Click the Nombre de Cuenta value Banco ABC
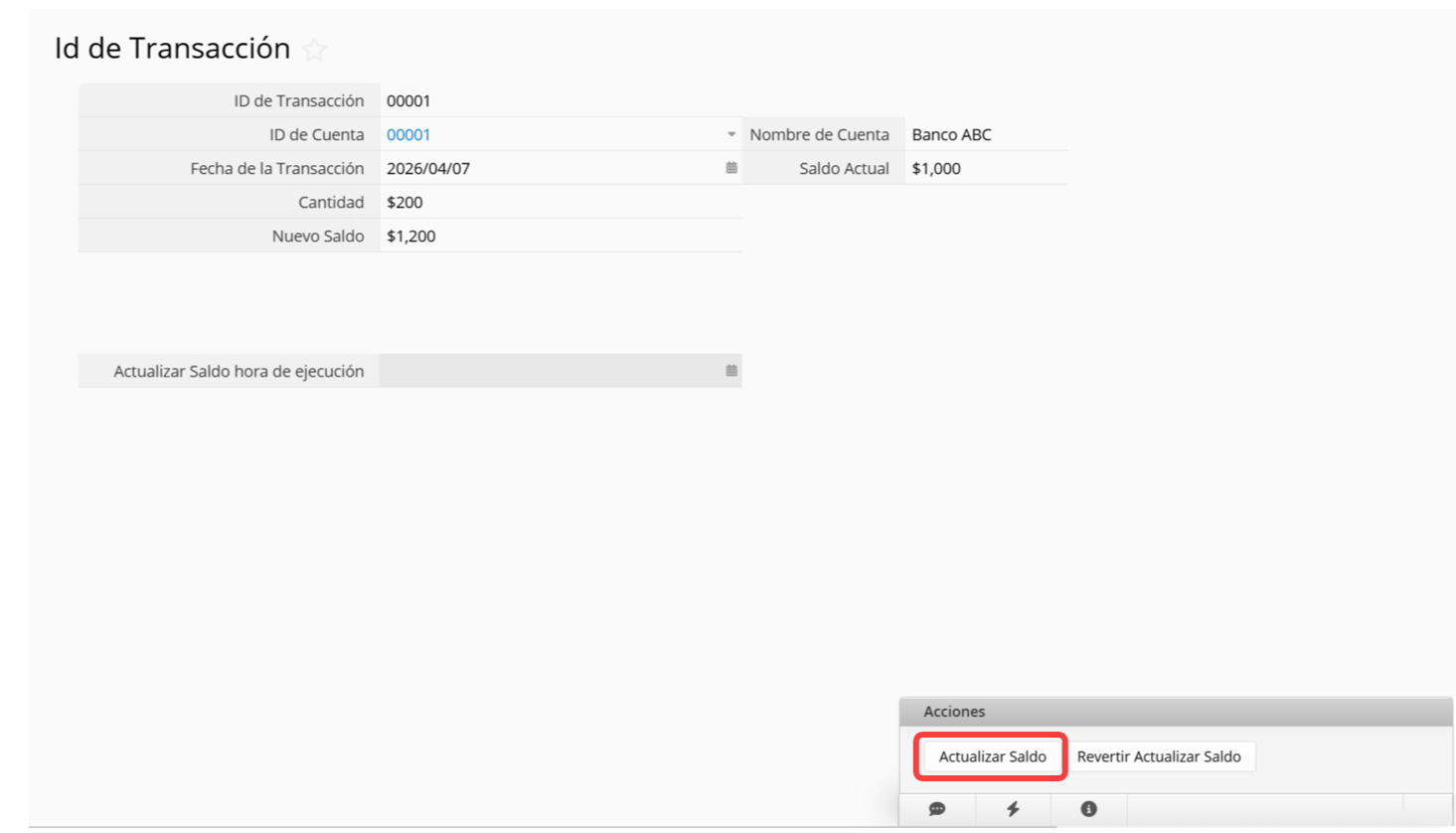Image resolution: width=1456 pixels, height=833 pixels. click(951, 134)
